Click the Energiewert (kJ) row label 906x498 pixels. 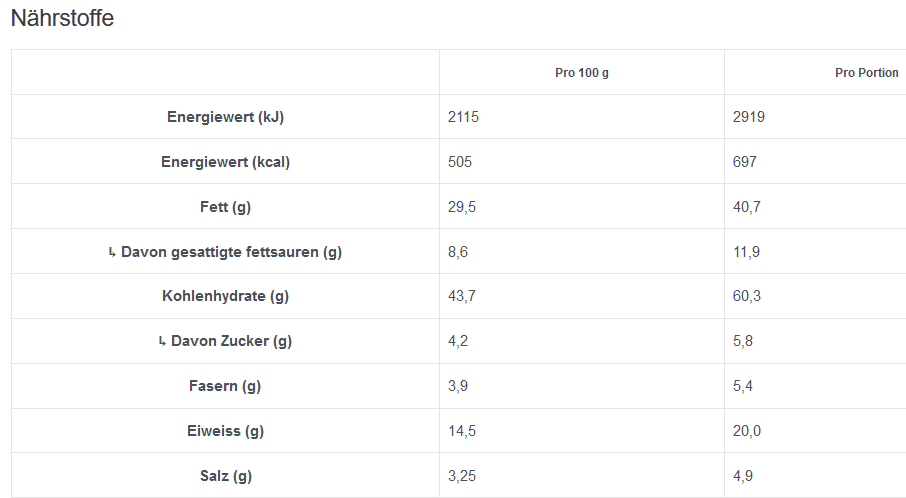pyautogui.click(x=225, y=117)
